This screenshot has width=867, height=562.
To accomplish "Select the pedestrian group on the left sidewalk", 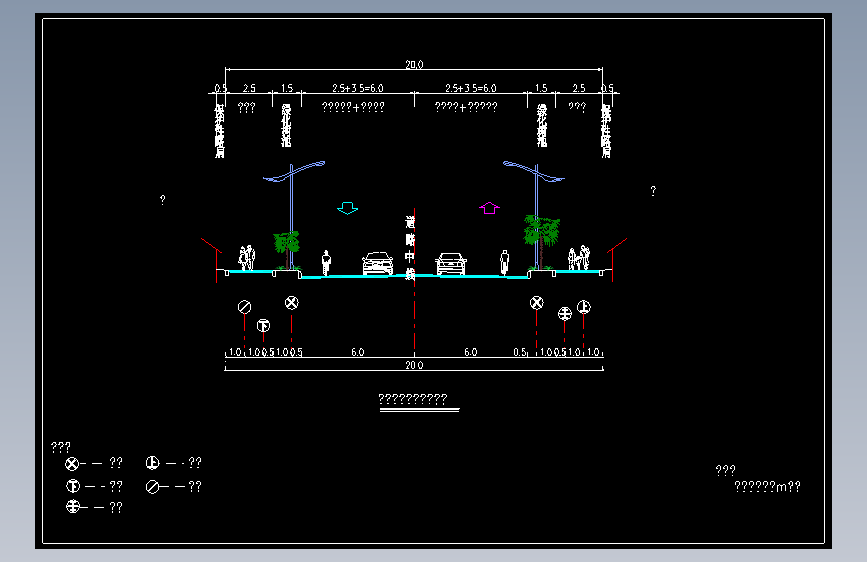I will [247, 258].
